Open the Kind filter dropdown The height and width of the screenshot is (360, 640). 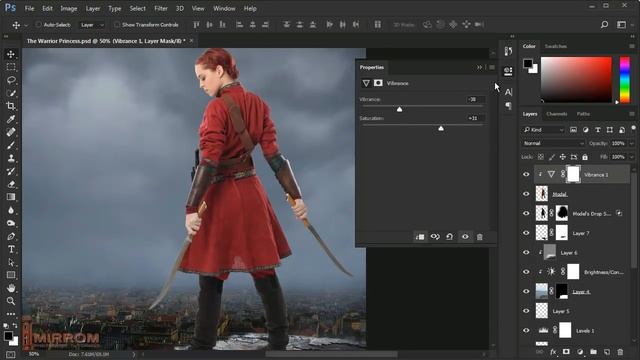[x=544, y=130]
